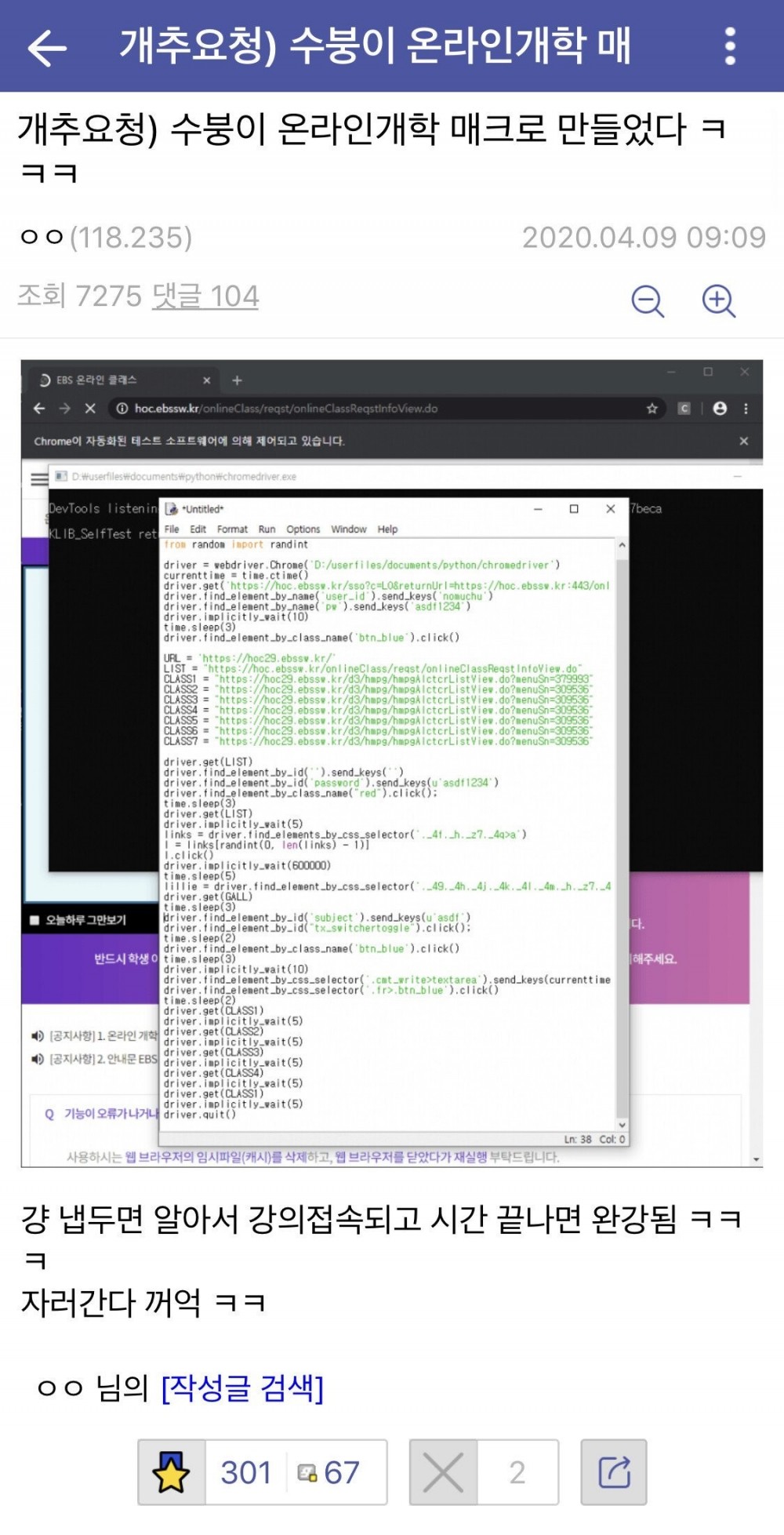784x1535 pixels.
Task: Tap the zoom out magnifier icon
Action: 648,300
